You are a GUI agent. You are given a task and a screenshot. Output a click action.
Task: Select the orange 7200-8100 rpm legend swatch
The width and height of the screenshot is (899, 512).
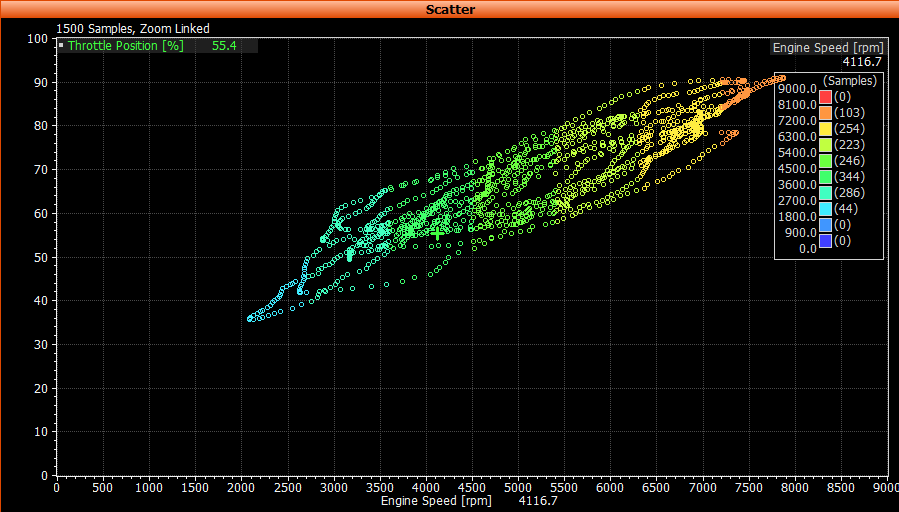coord(826,113)
